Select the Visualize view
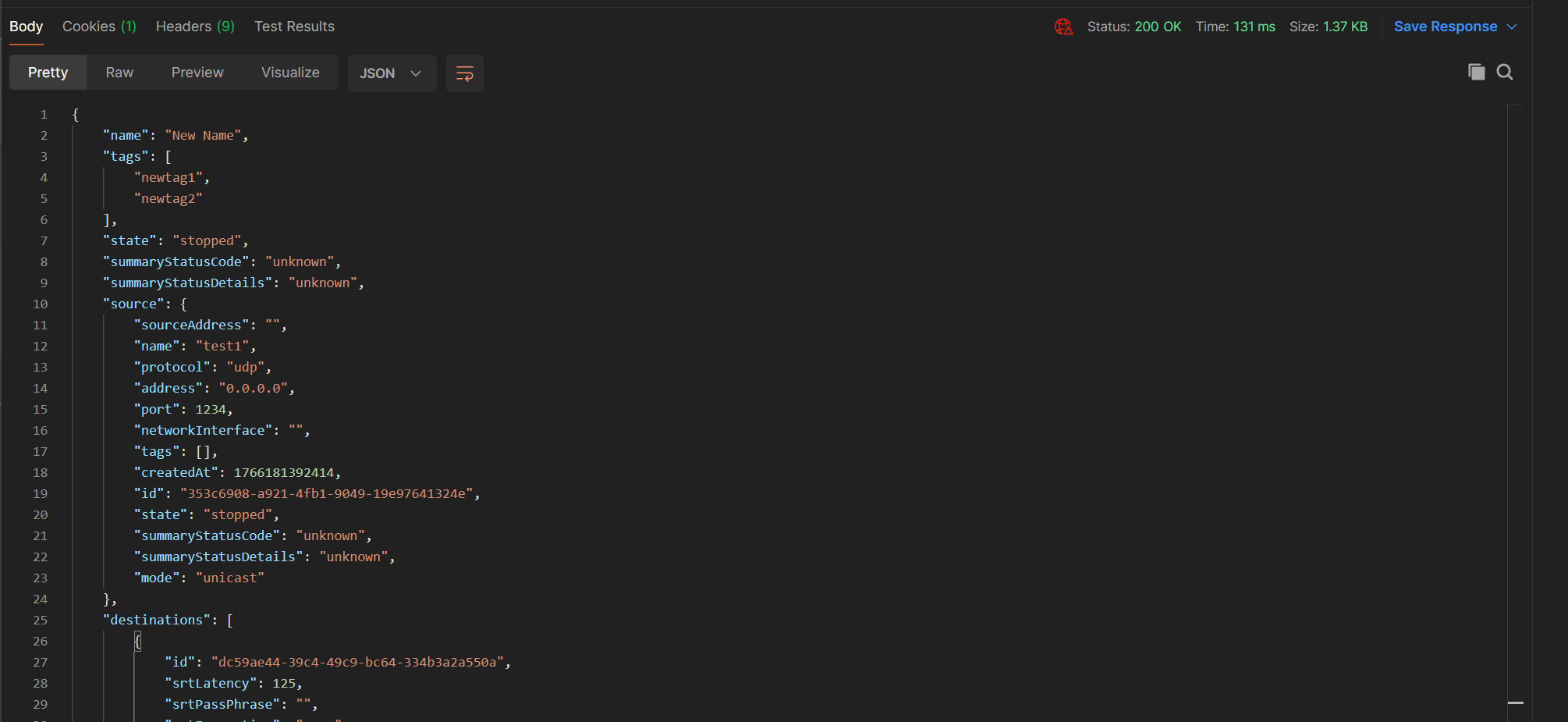Viewport: 1568px width, 722px height. click(x=290, y=73)
